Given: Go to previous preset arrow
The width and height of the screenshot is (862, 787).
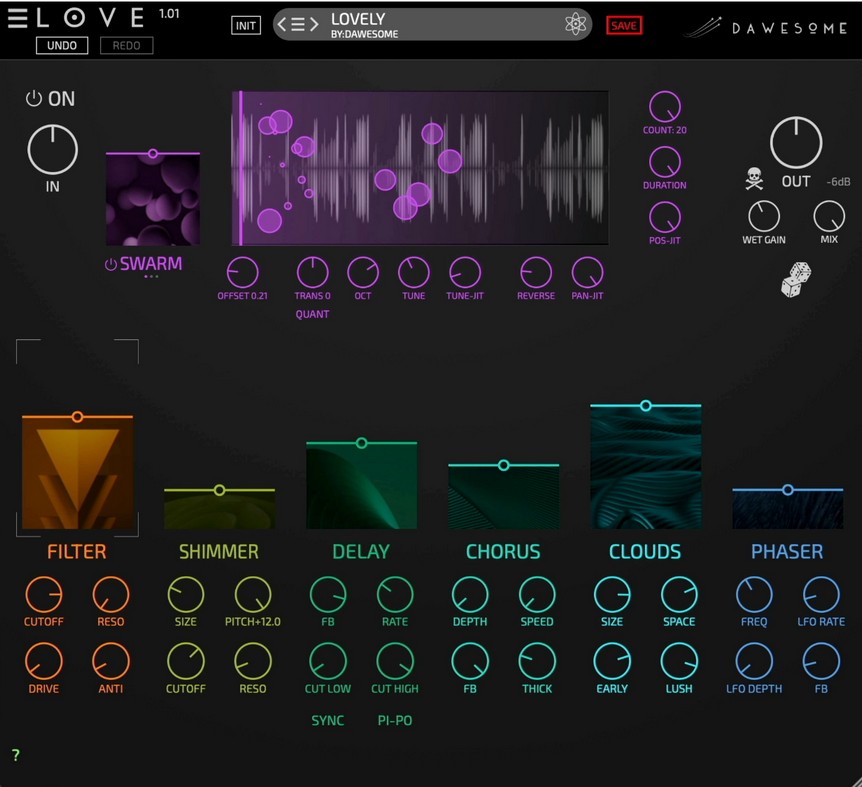Looking at the screenshot, I should [281, 24].
